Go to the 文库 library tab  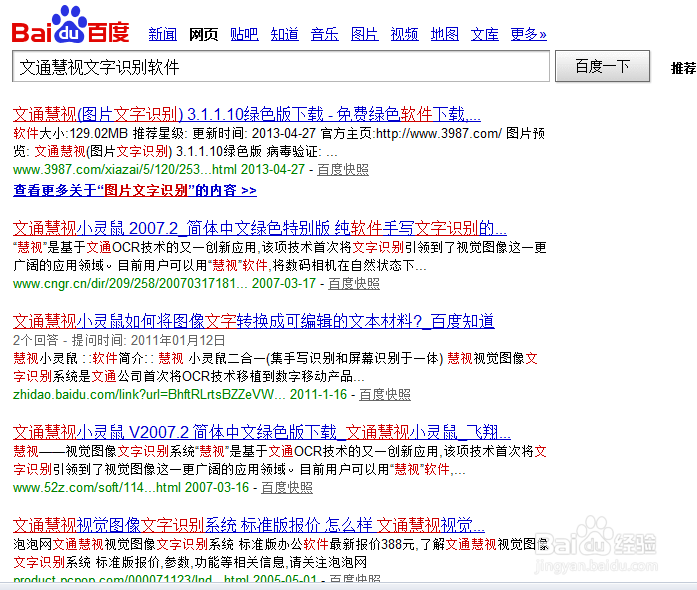[485, 34]
